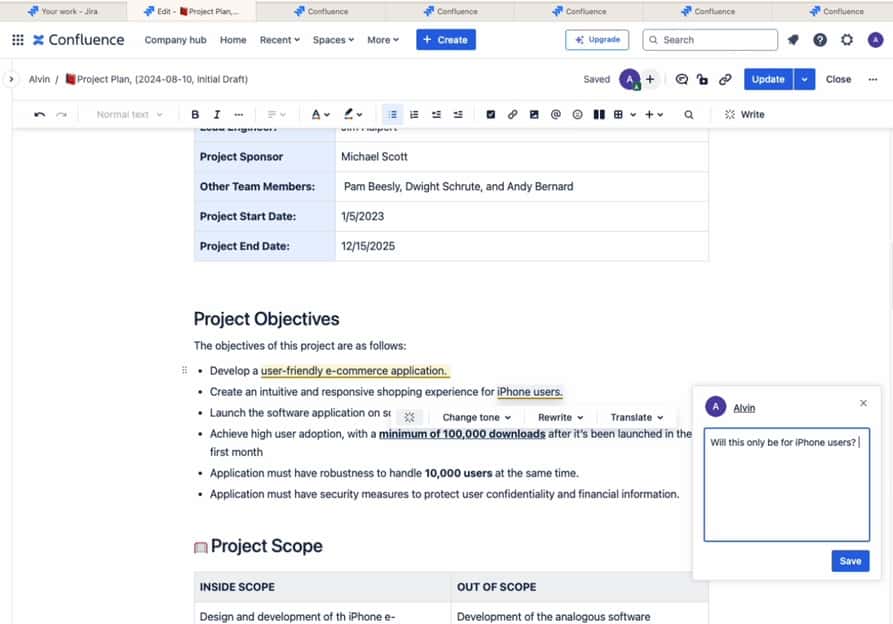The width and height of the screenshot is (893, 624).
Task: Expand the Update options dropdown arrow
Action: (804, 79)
